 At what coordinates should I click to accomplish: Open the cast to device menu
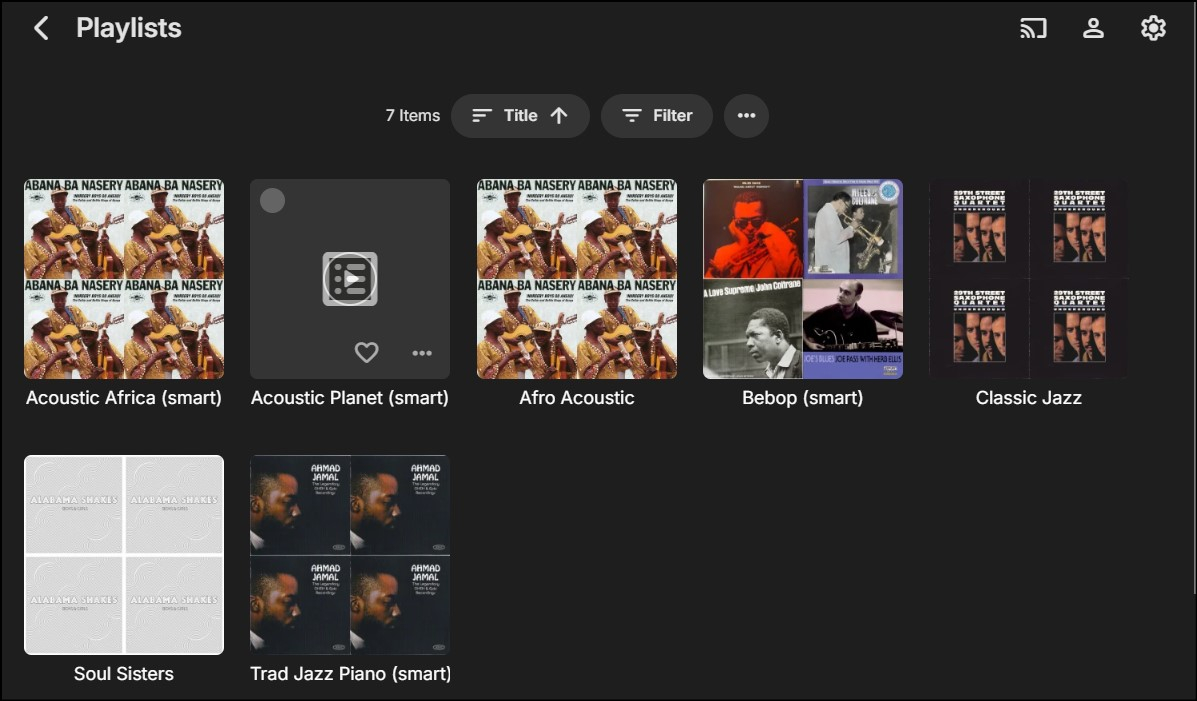(1033, 28)
